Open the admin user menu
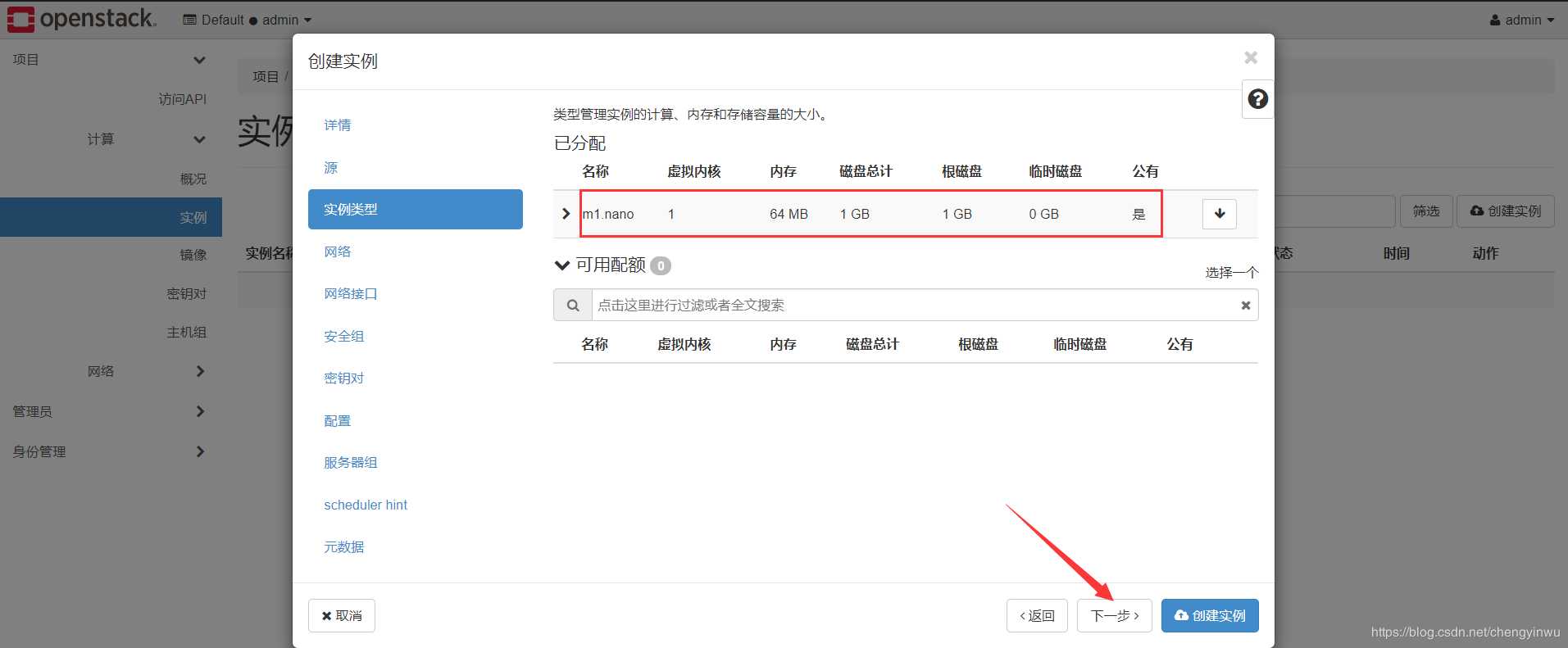Viewport: 1568px width, 648px height. click(1521, 20)
